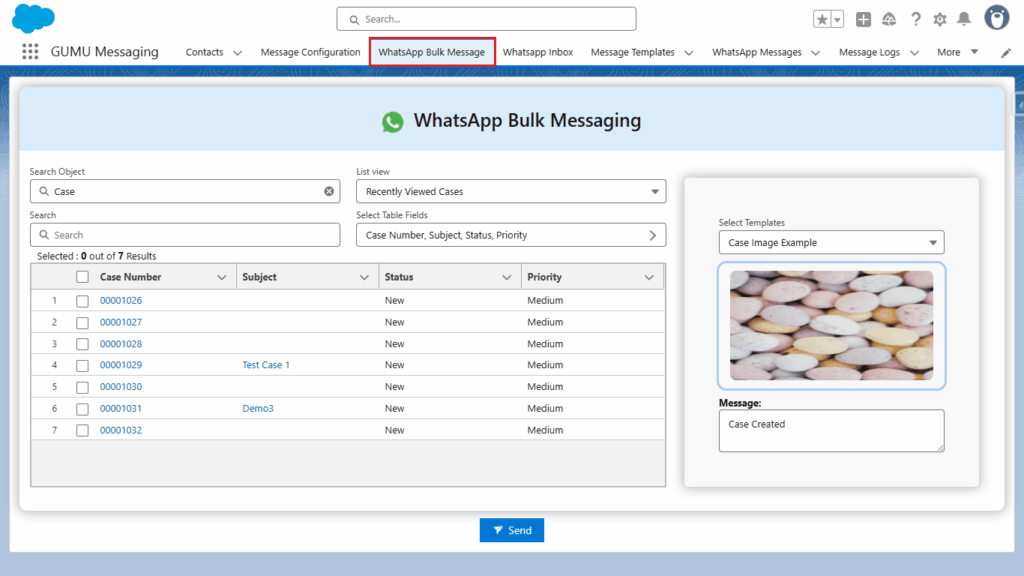The width and height of the screenshot is (1024, 576).
Task: Open case link 00001031
Action: tap(121, 409)
